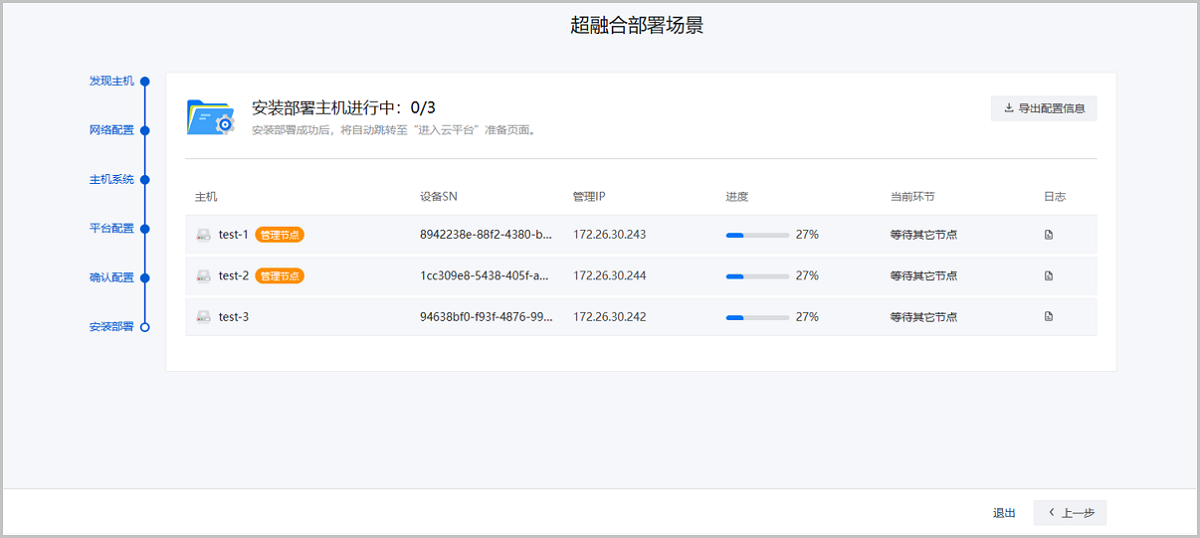Click the 管理节点 badge on test-1

(x=279, y=235)
